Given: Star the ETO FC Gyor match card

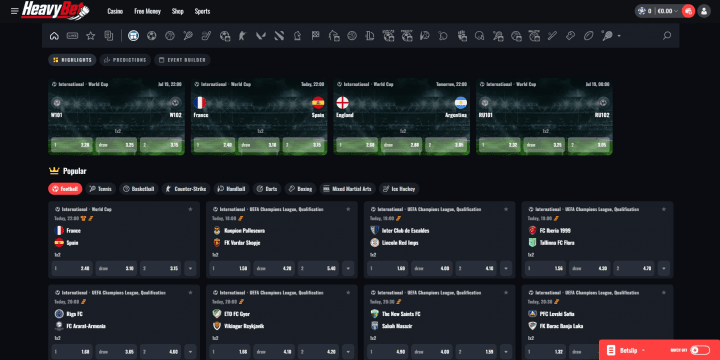Looking at the screenshot, I should [x=348, y=292].
